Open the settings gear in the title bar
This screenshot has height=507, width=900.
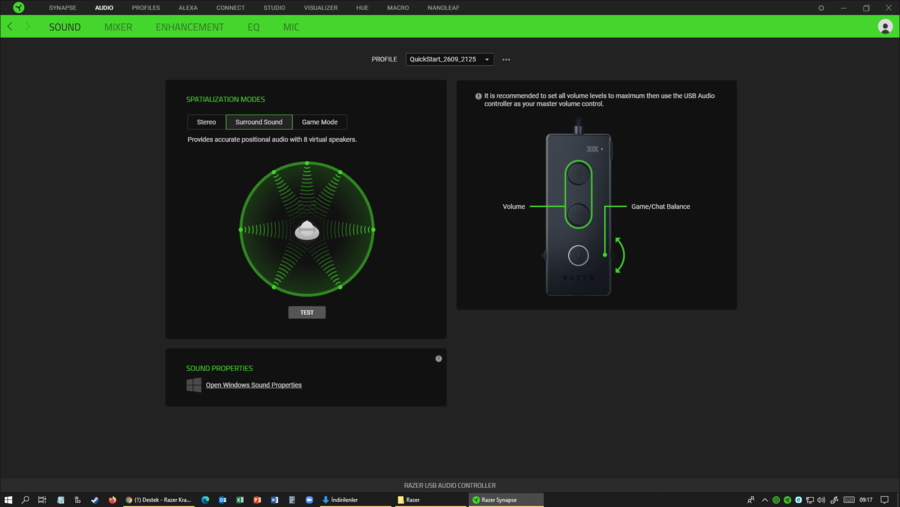pos(821,8)
